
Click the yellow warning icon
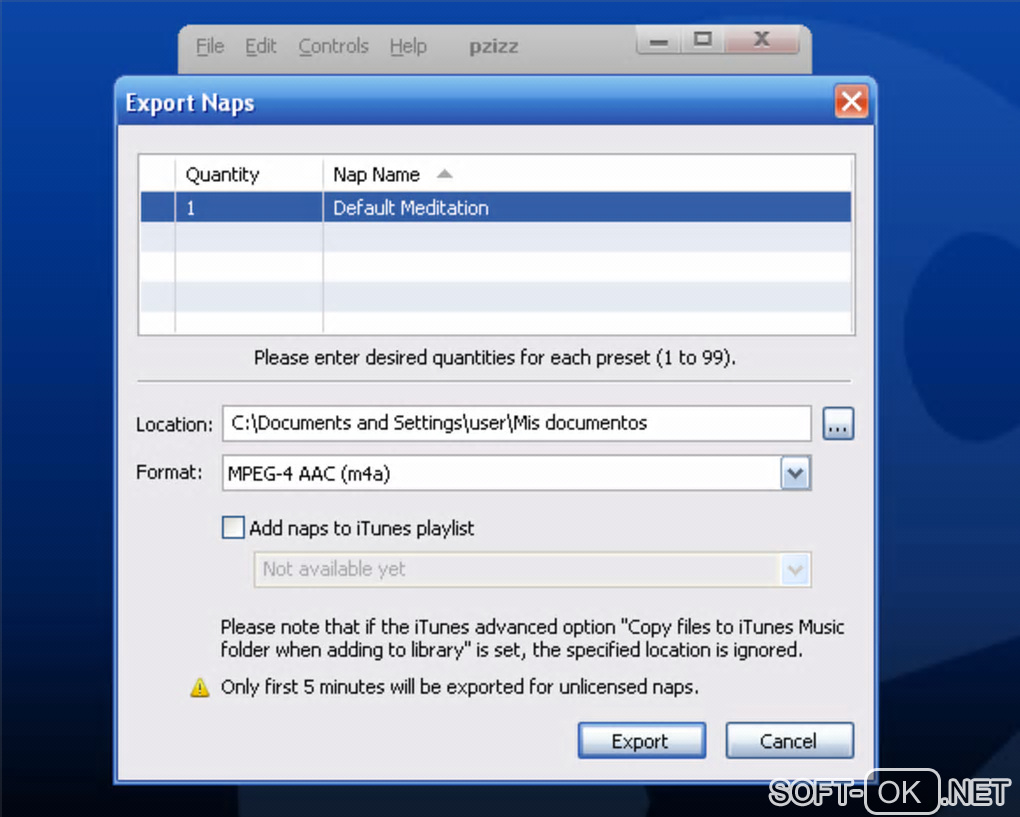pos(200,688)
